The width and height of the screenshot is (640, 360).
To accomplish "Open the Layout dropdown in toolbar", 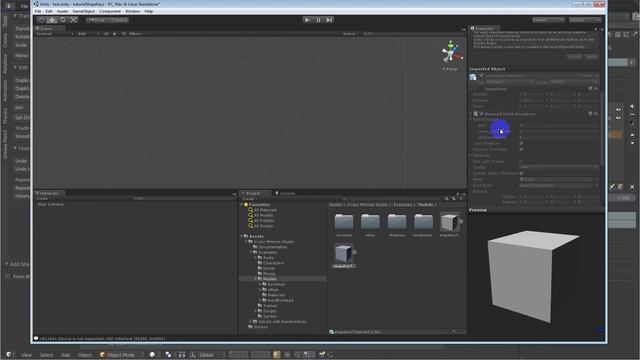I will pyautogui.click(x=585, y=20).
